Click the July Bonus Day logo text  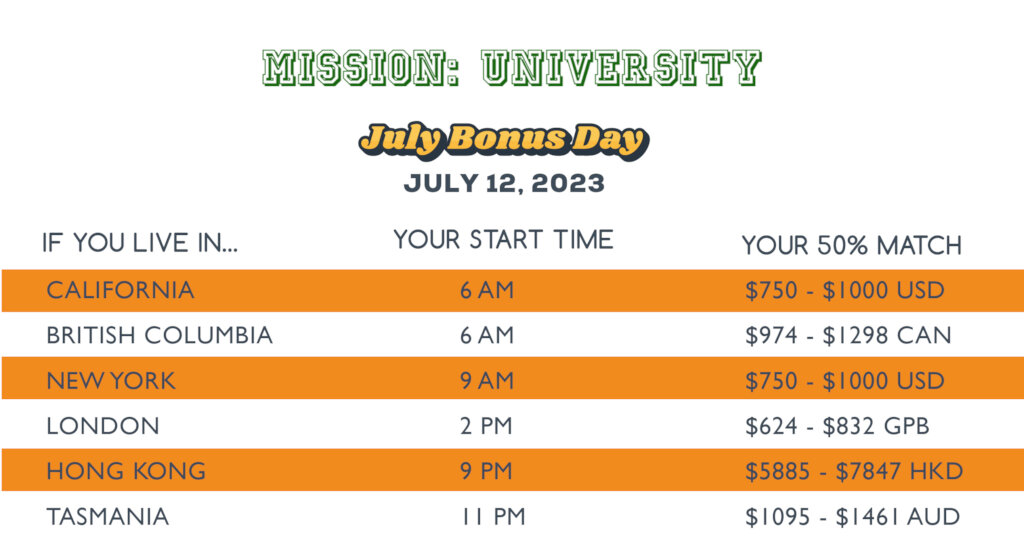504,140
